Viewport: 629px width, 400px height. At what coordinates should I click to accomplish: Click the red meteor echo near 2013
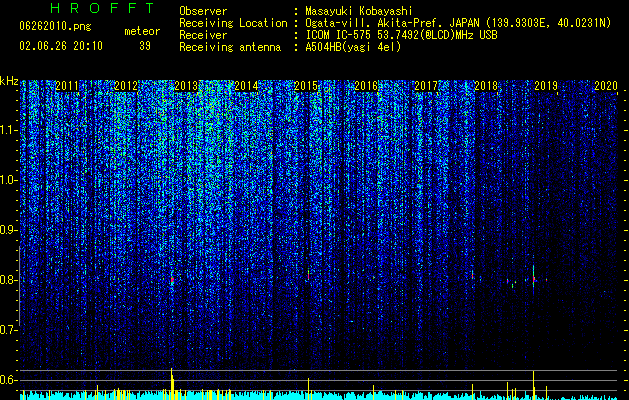pos(172,279)
